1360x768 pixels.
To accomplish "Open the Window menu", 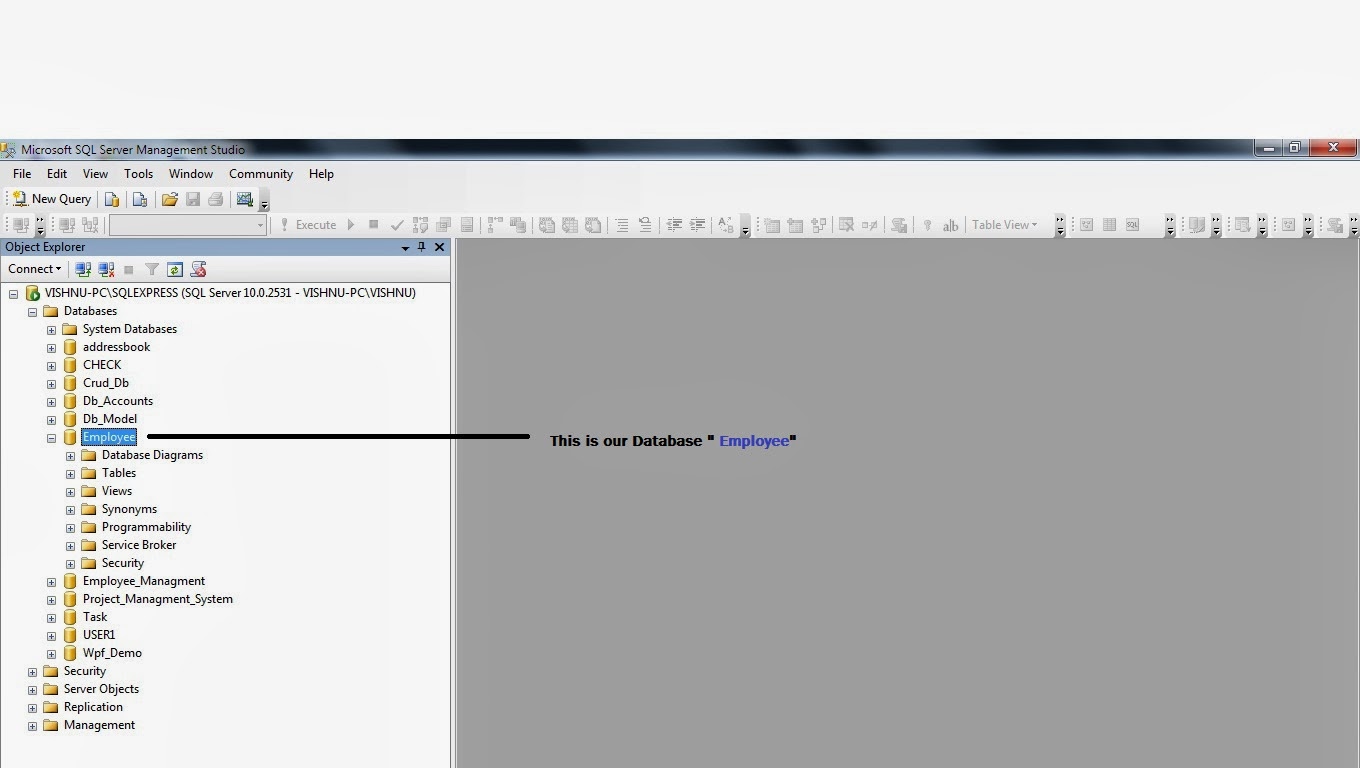I will pos(191,174).
